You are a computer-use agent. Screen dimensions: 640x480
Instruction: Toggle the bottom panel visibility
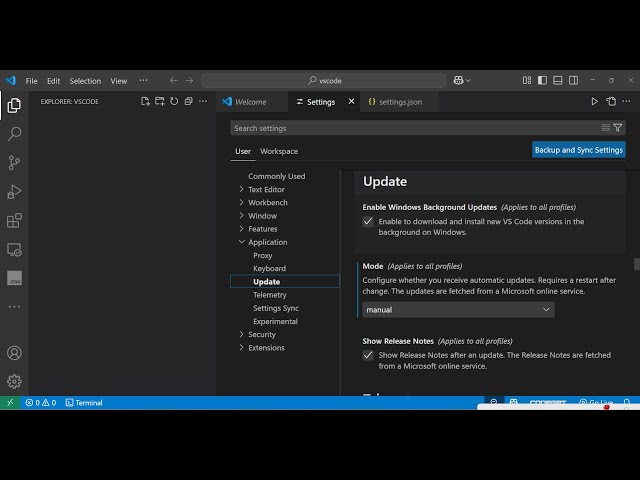click(558, 80)
